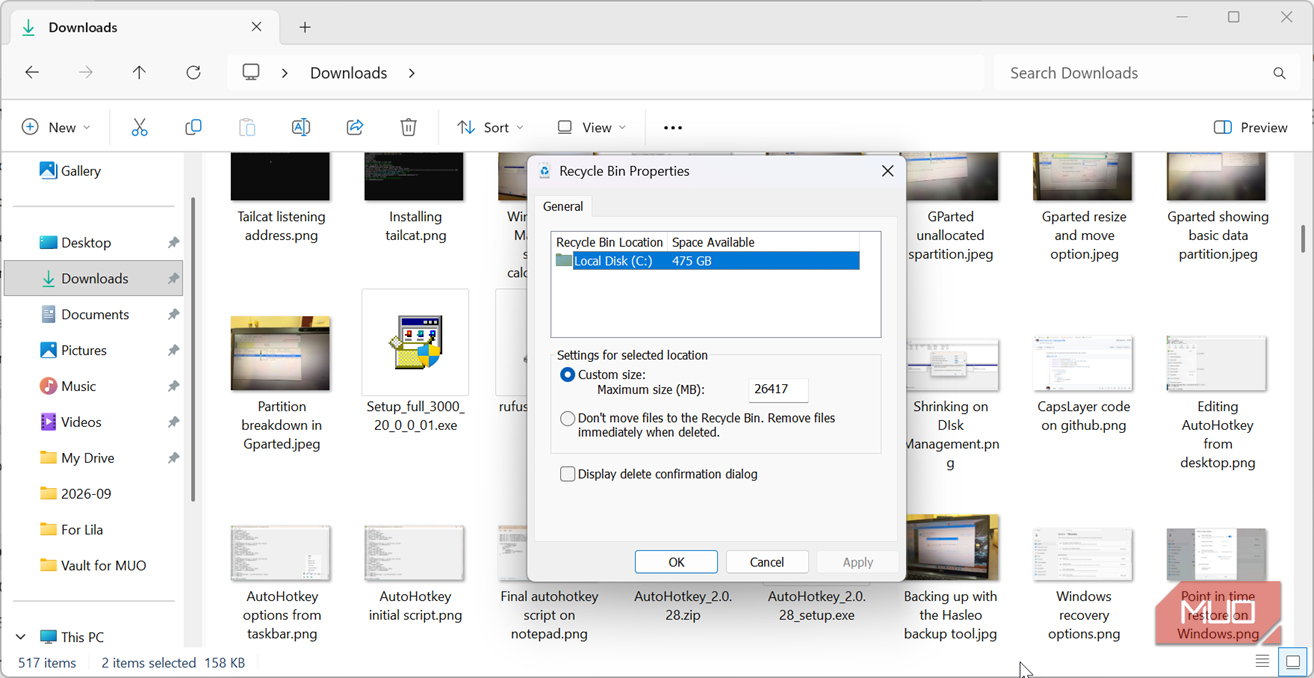Open the See more ellipsis menu

coord(673,127)
